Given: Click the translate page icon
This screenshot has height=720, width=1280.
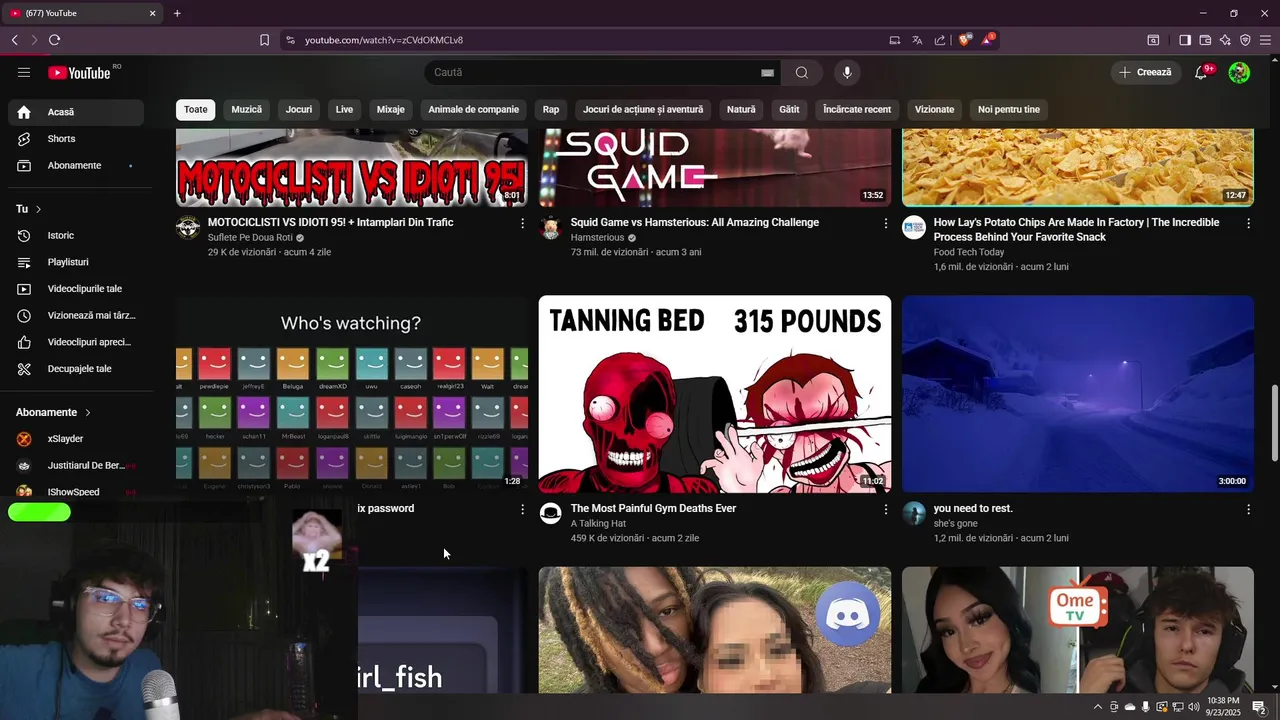Looking at the screenshot, I should 917,40.
